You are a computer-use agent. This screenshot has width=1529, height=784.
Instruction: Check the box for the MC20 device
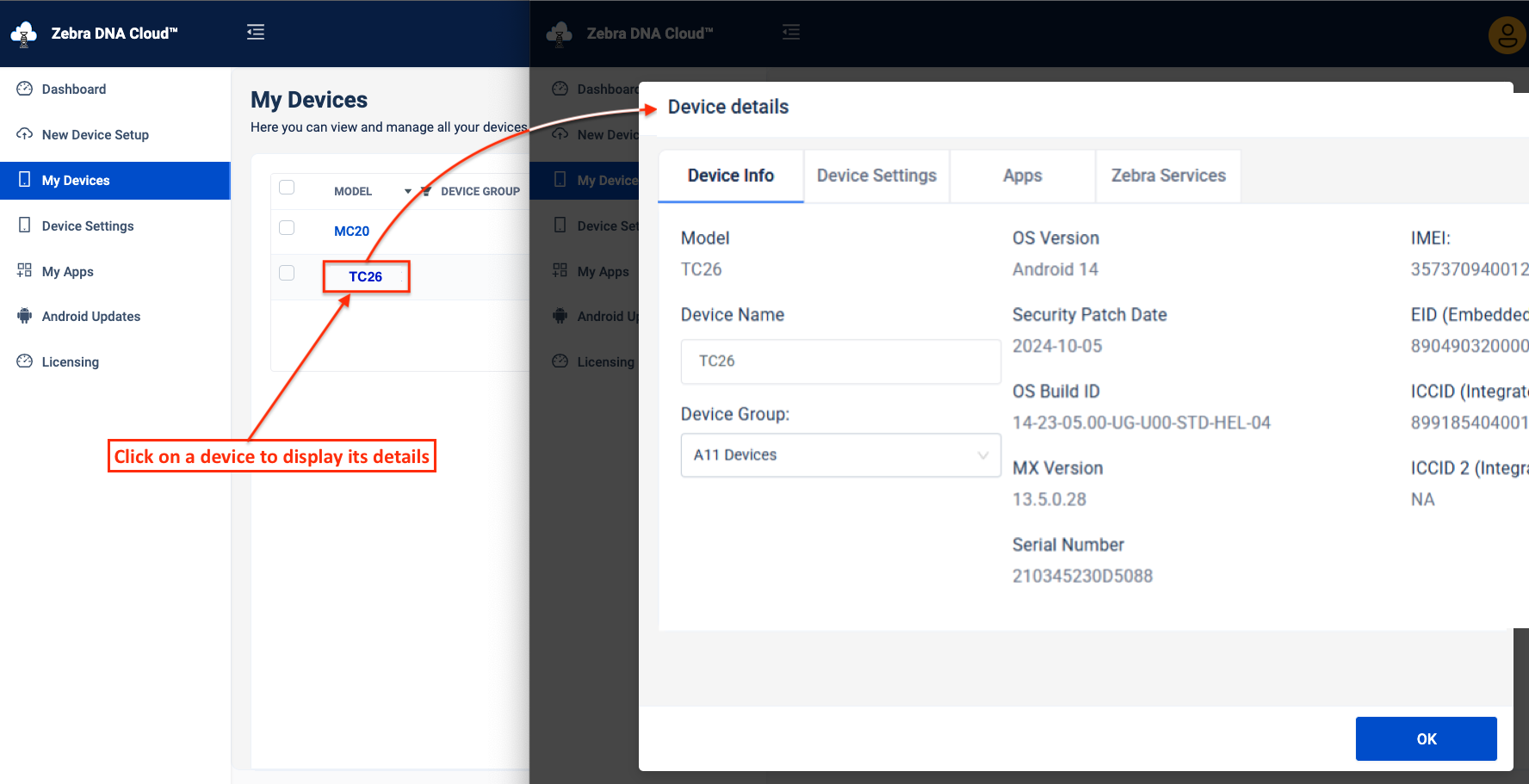click(287, 228)
